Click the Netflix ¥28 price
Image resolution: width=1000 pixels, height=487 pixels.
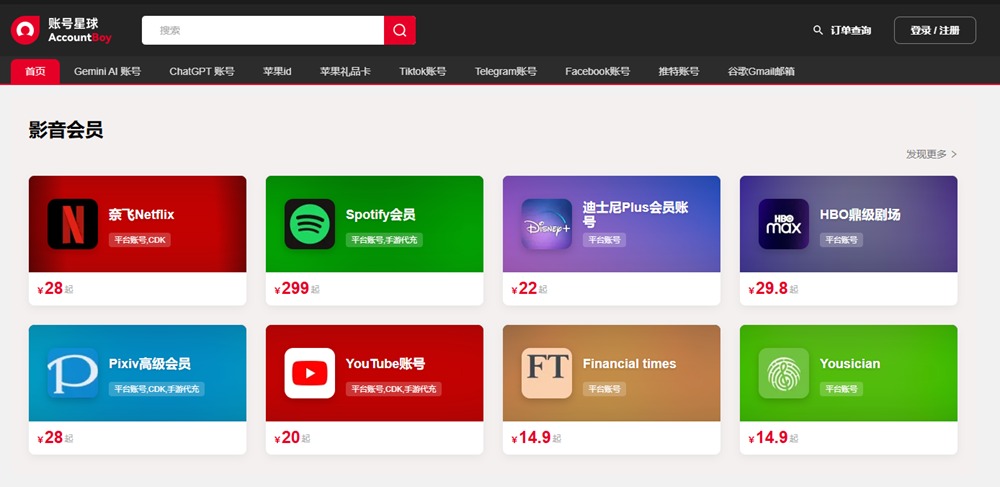coord(50,289)
